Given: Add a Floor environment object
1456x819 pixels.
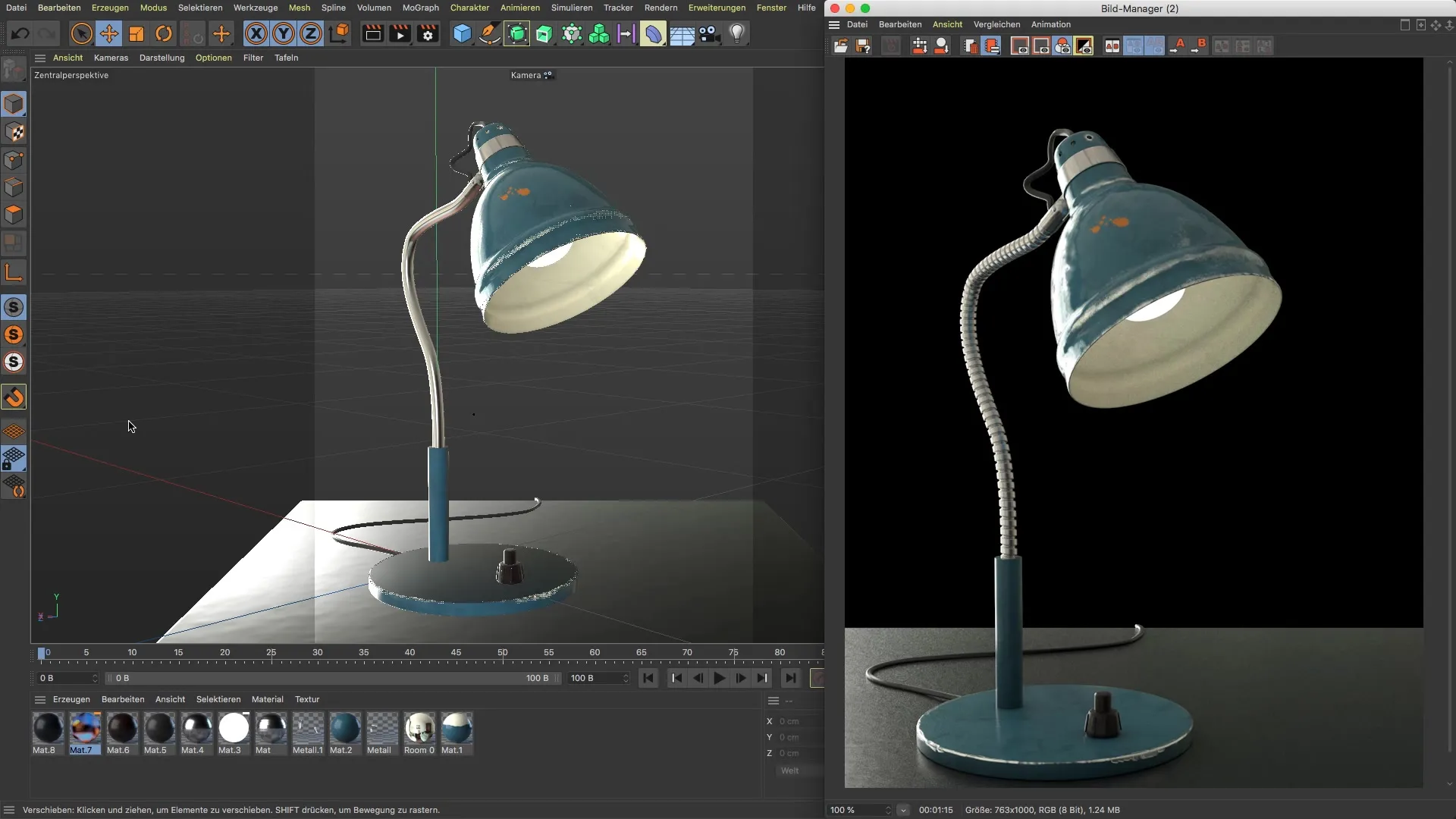Looking at the screenshot, I should pyautogui.click(x=681, y=35).
